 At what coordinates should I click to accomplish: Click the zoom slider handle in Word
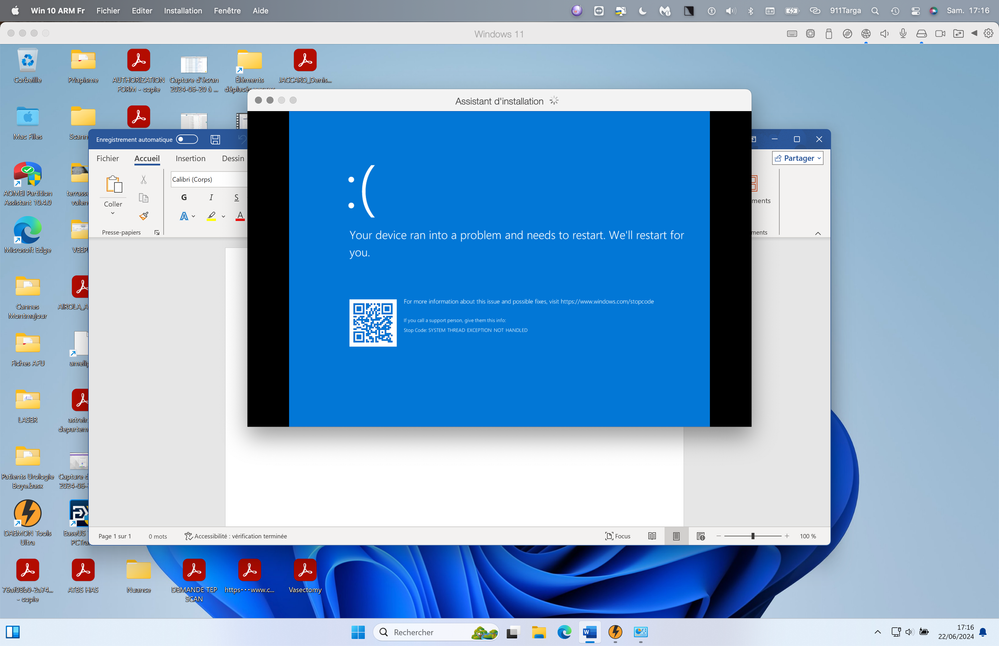pos(752,536)
